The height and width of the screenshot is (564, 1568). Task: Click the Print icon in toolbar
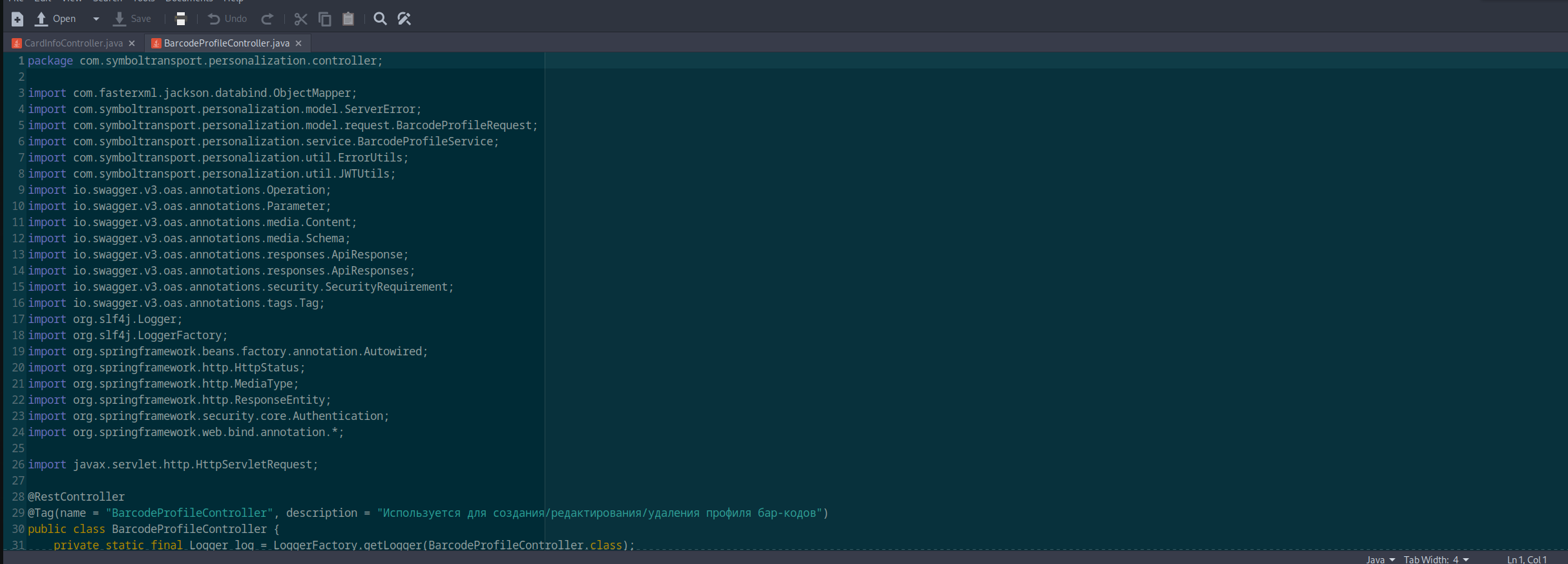point(181,19)
